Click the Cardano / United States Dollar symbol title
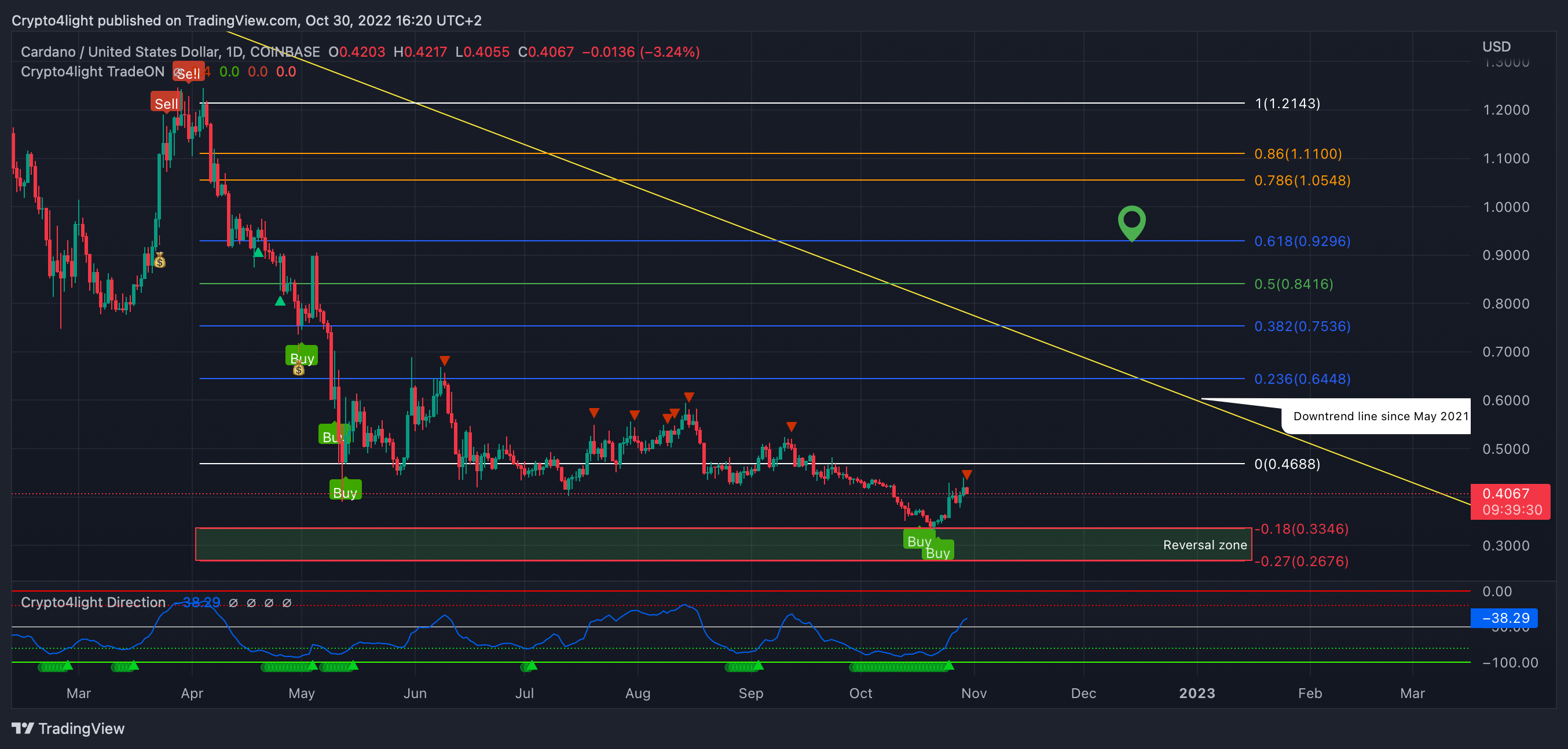Screen dimensions: 1568x749 click(120, 52)
